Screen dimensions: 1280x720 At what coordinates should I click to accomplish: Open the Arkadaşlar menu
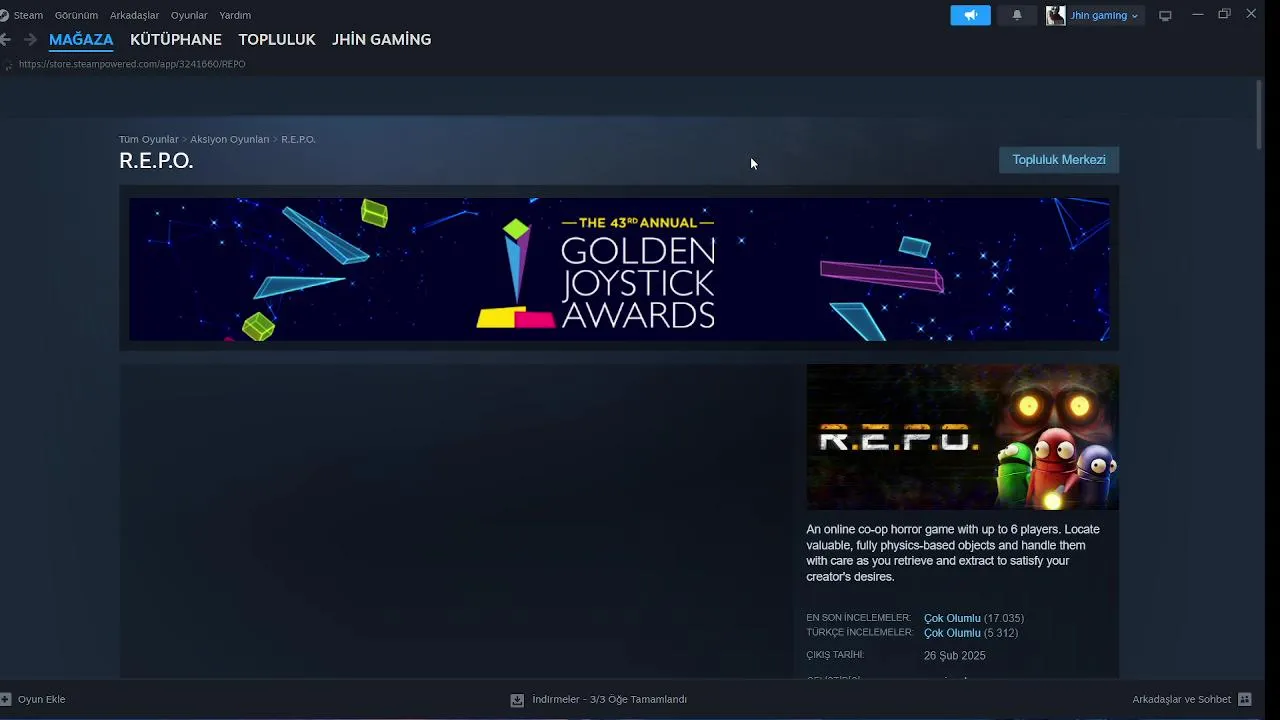(x=134, y=15)
